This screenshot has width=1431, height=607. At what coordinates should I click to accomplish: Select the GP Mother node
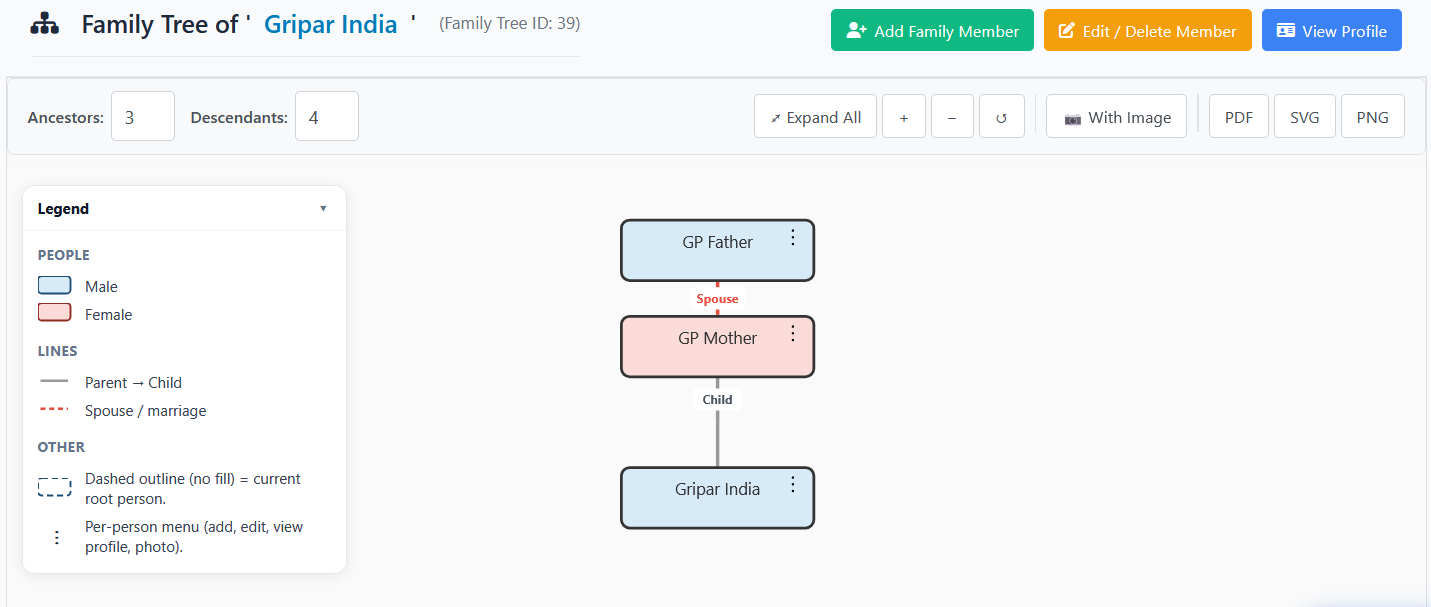coord(717,347)
